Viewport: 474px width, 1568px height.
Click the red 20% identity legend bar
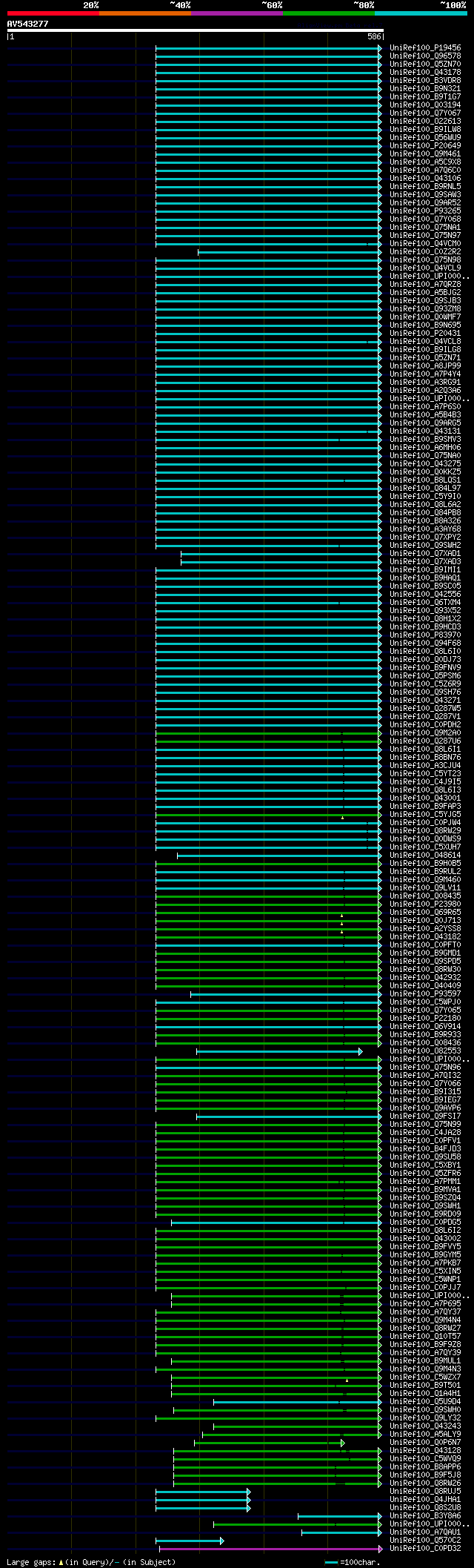[x=53, y=13]
